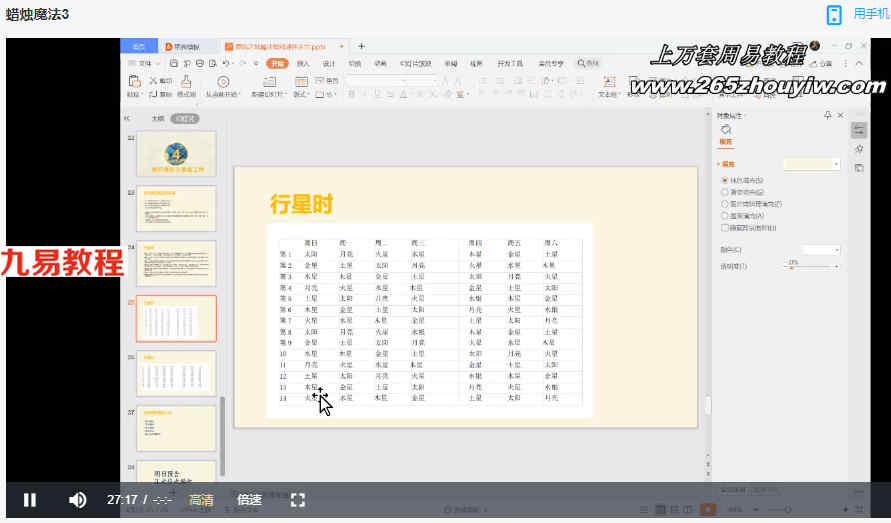This screenshot has height=523, width=891.
Task: Select the pattern fill radio button
Action: coord(725,215)
